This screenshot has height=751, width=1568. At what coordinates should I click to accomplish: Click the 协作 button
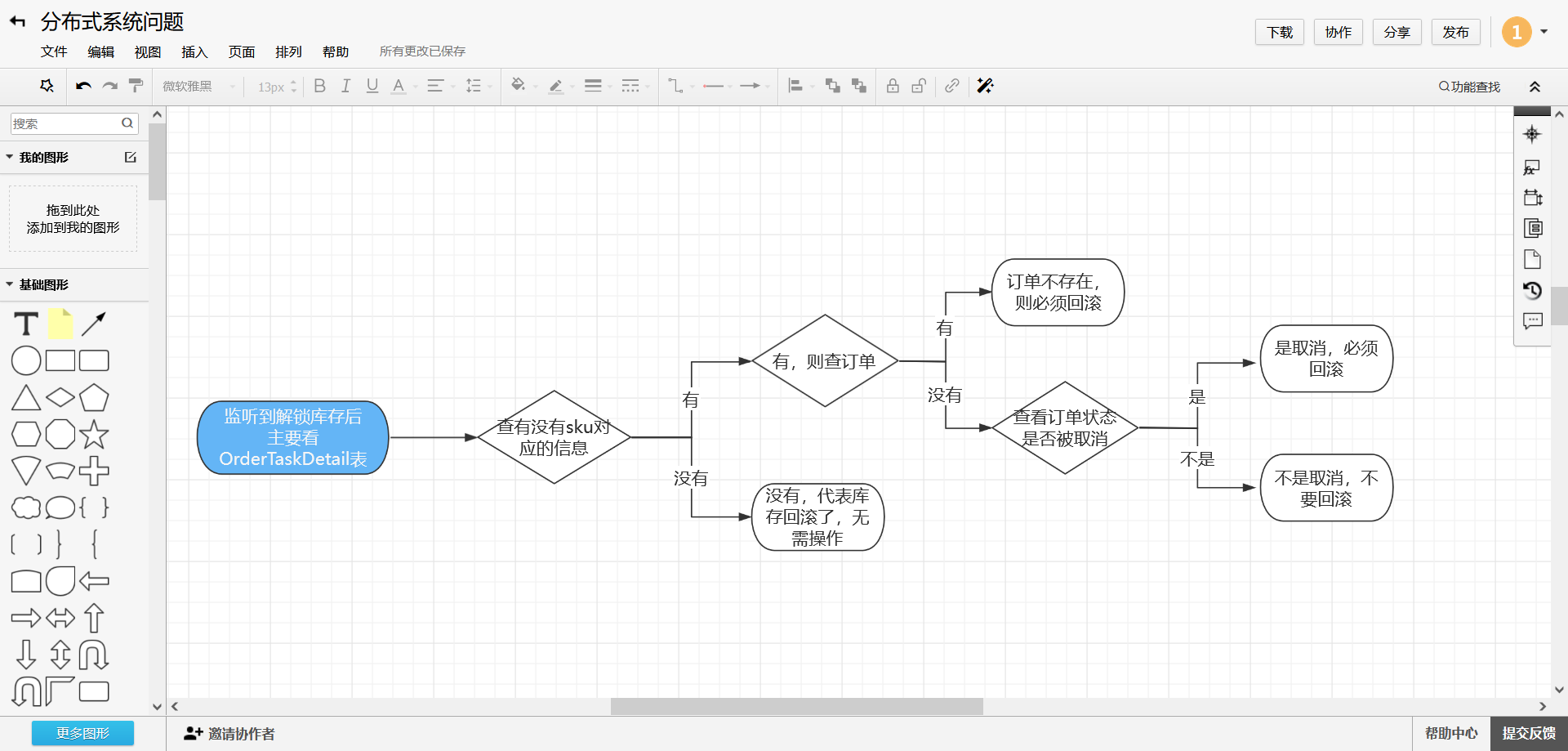click(1339, 32)
